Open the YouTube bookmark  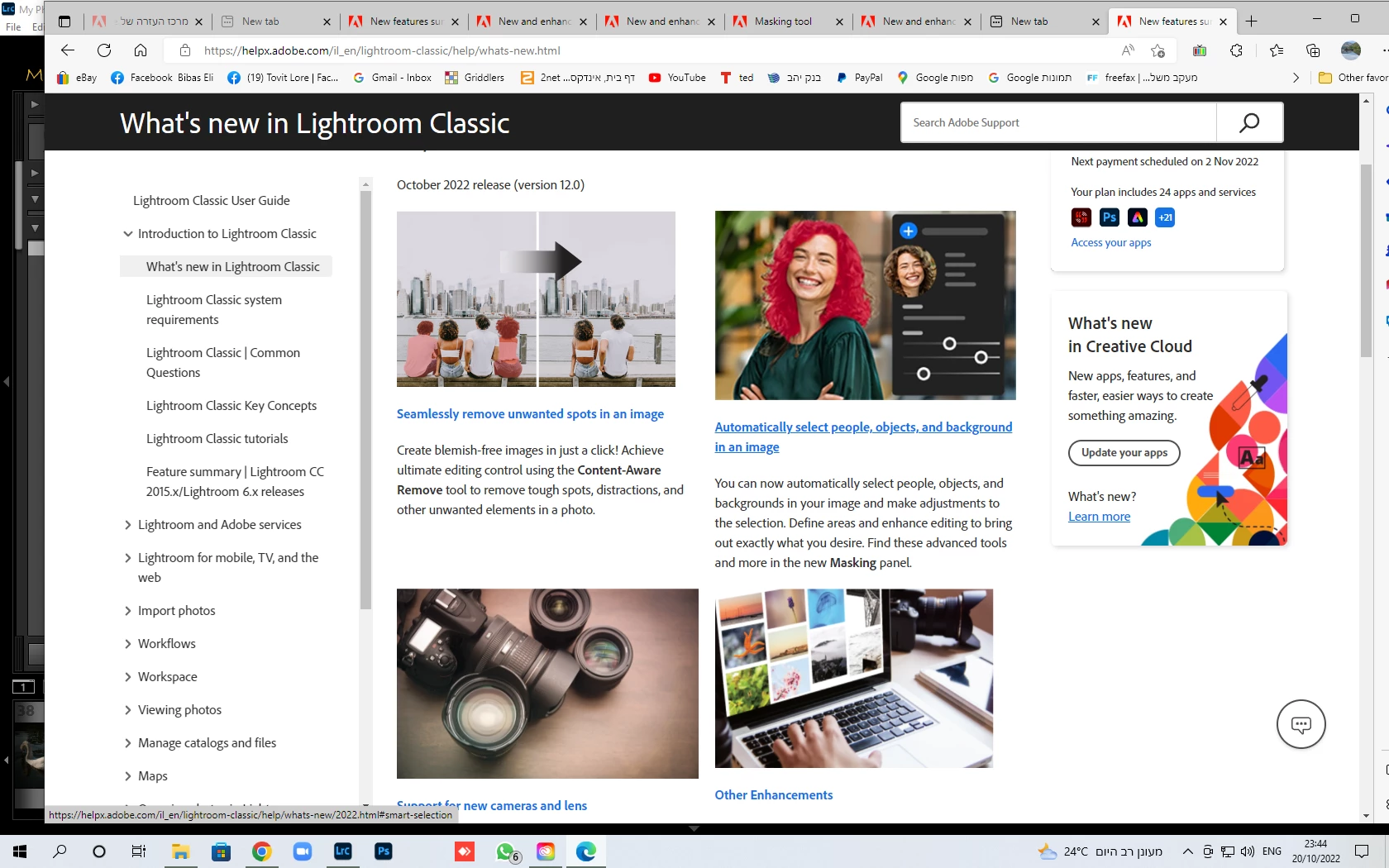tap(677, 78)
